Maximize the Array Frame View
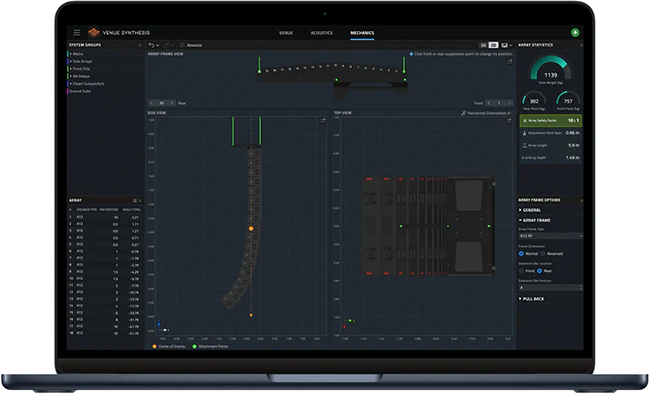 point(510,62)
